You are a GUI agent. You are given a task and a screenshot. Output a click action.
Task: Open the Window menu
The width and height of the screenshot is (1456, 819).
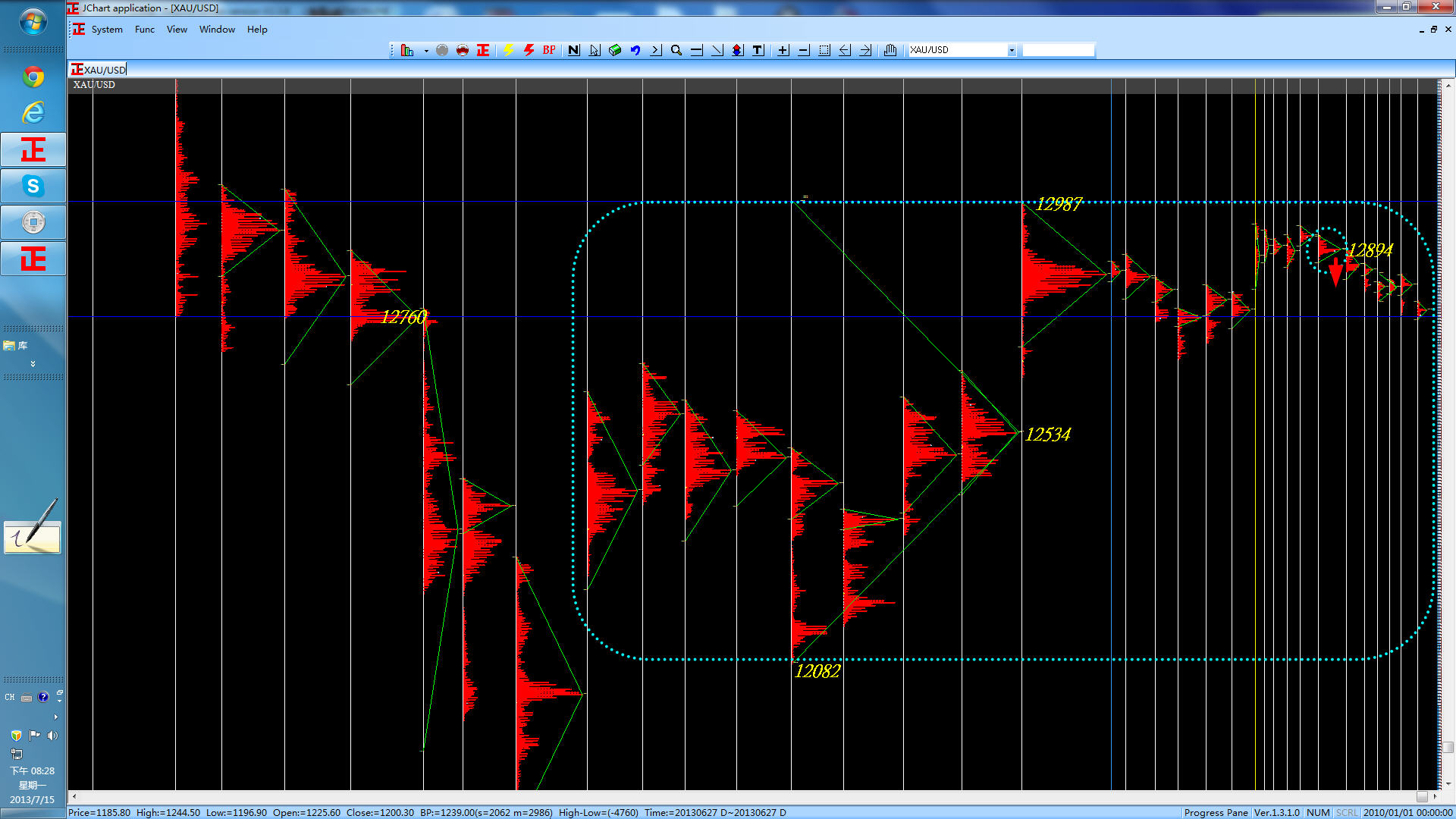217,30
